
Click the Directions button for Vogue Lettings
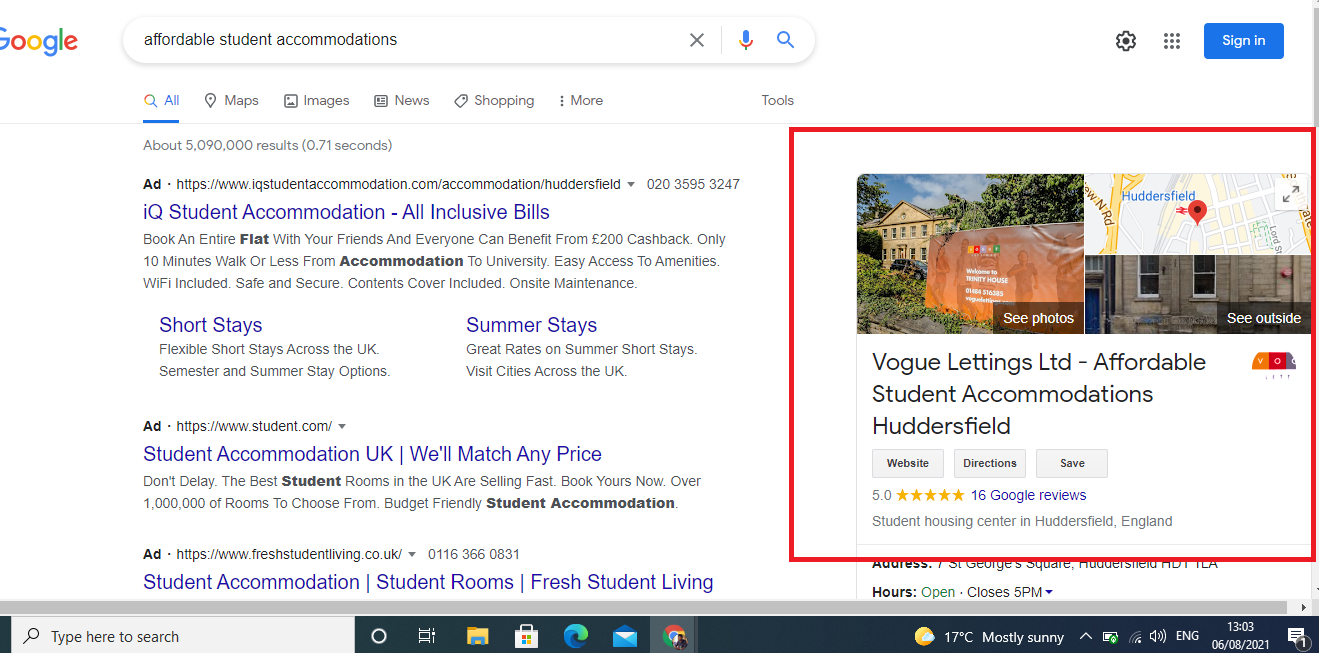[x=989, y=464]
